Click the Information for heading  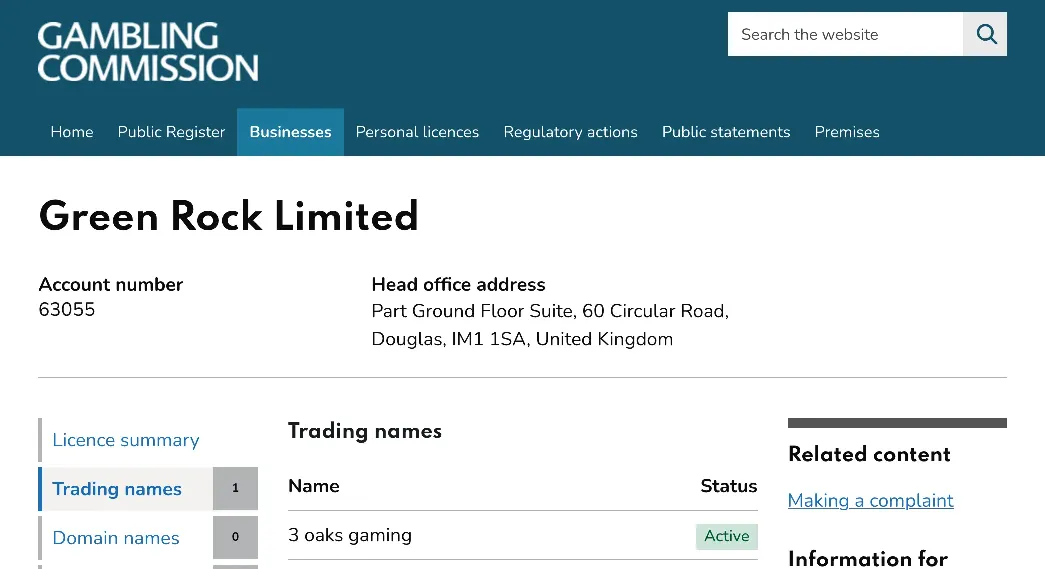click(x=868, y=558)
